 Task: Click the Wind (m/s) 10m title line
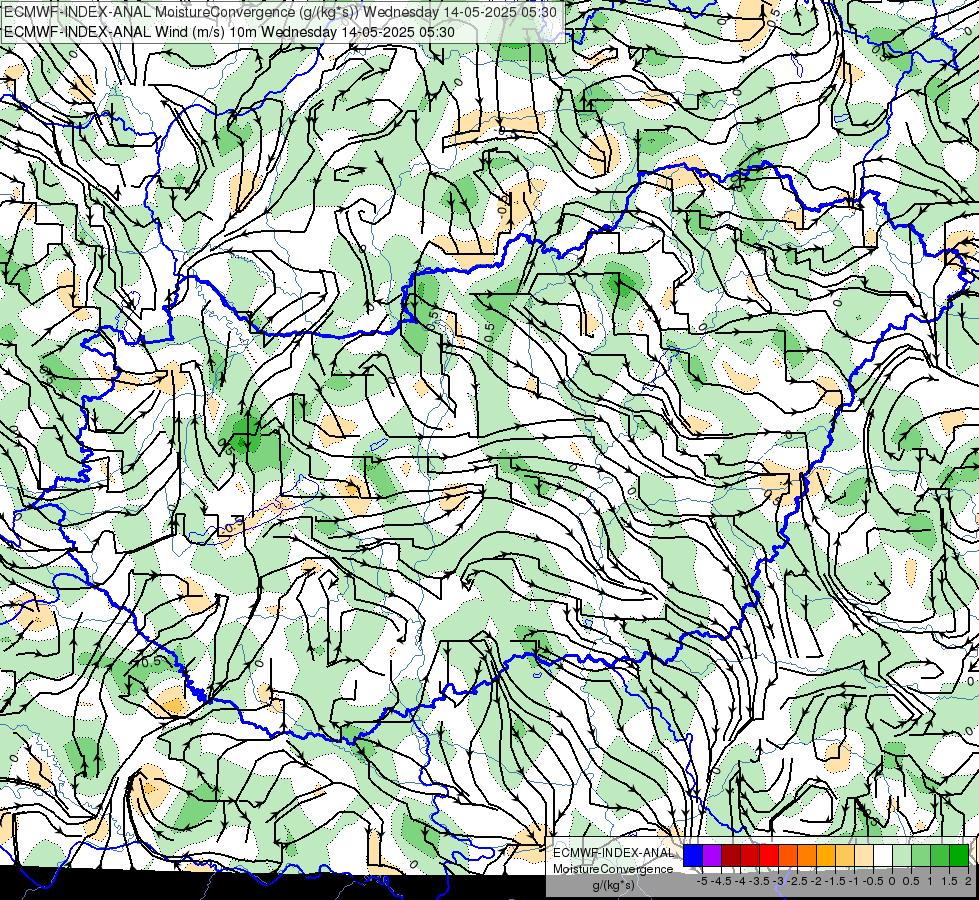pyautogui.click(x=229, y=32)
